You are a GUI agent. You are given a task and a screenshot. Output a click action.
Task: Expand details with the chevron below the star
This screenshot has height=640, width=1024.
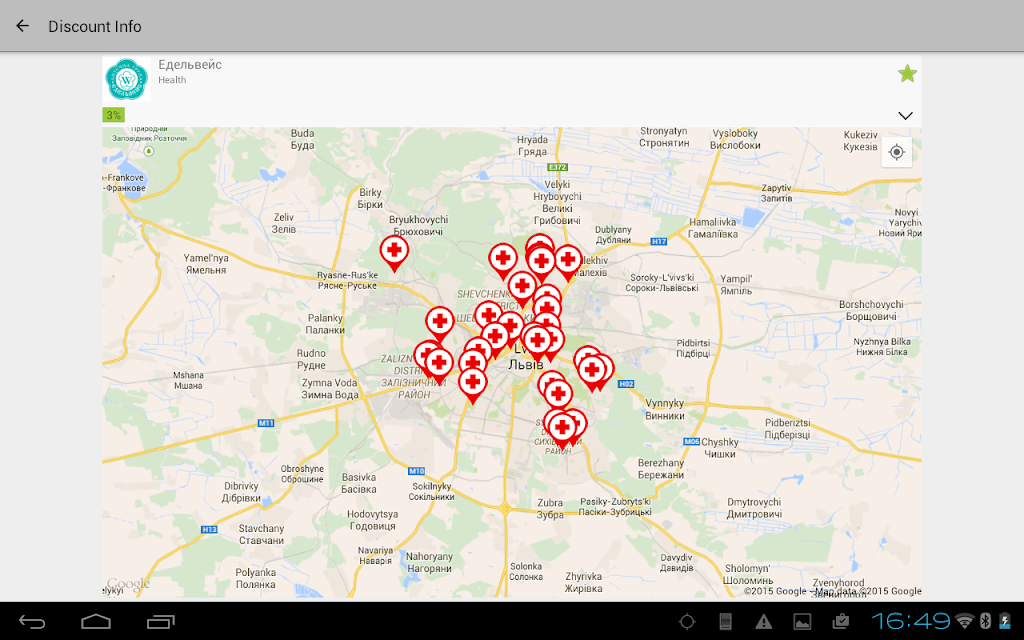(905, 116)
